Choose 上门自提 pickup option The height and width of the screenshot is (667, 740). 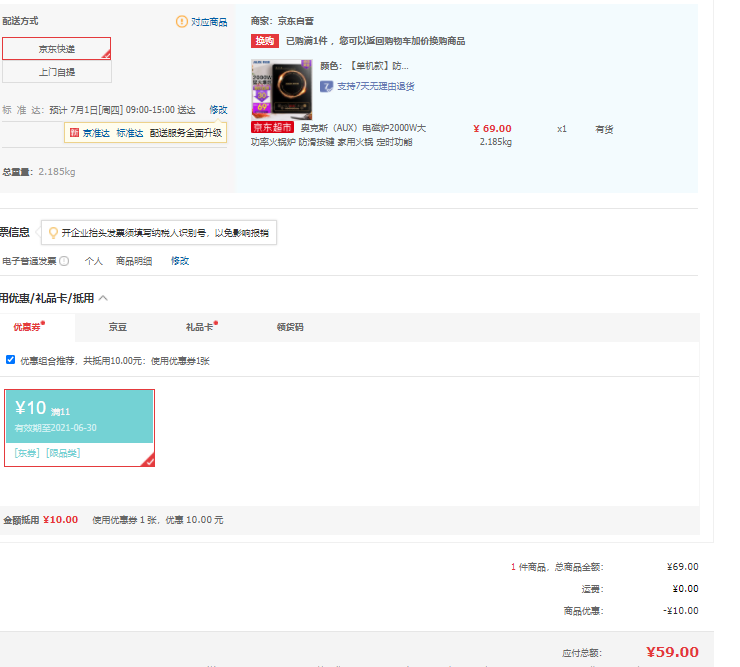57,72
